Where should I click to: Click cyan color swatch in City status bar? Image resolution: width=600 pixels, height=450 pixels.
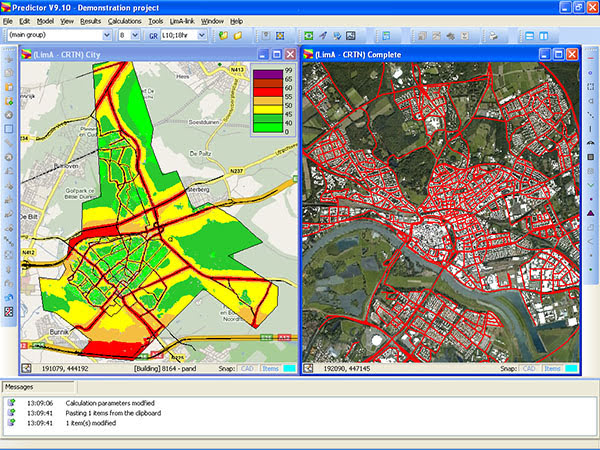(289, 368)
